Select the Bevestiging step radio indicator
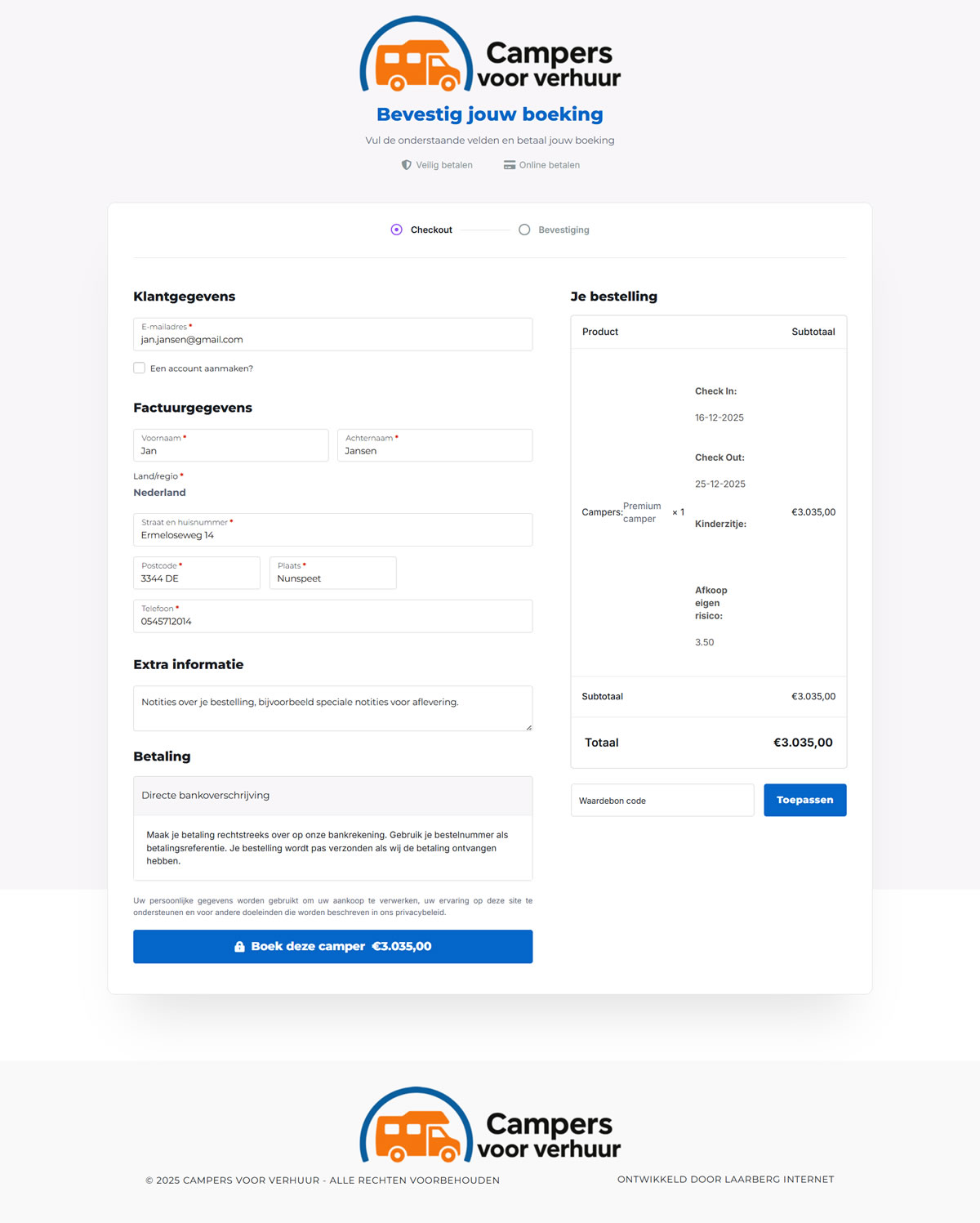Viewport: 980px width, 1223px height. tap(524, 230)
